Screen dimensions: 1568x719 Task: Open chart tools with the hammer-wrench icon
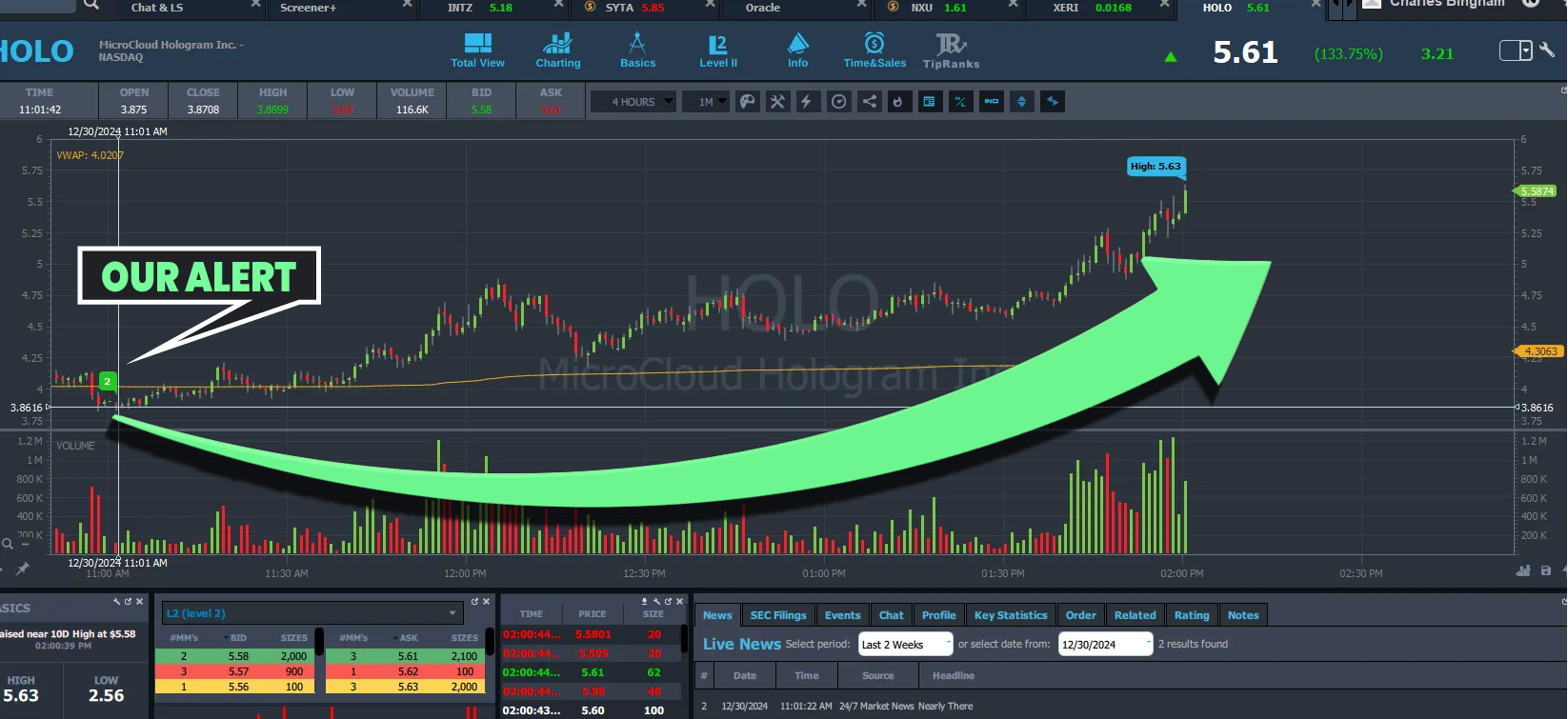778,102
